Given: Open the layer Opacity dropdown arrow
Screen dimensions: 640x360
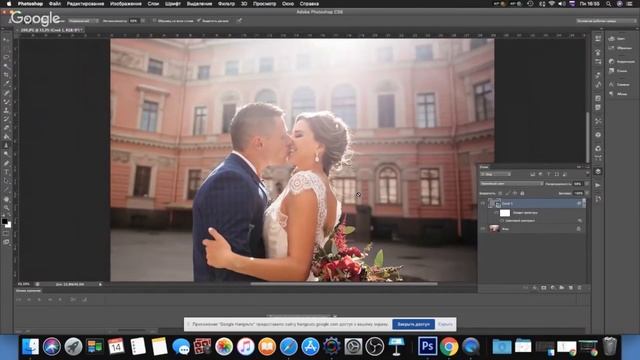Looking at the screenshot, I should pyautogui.click(x=586, y=184).
